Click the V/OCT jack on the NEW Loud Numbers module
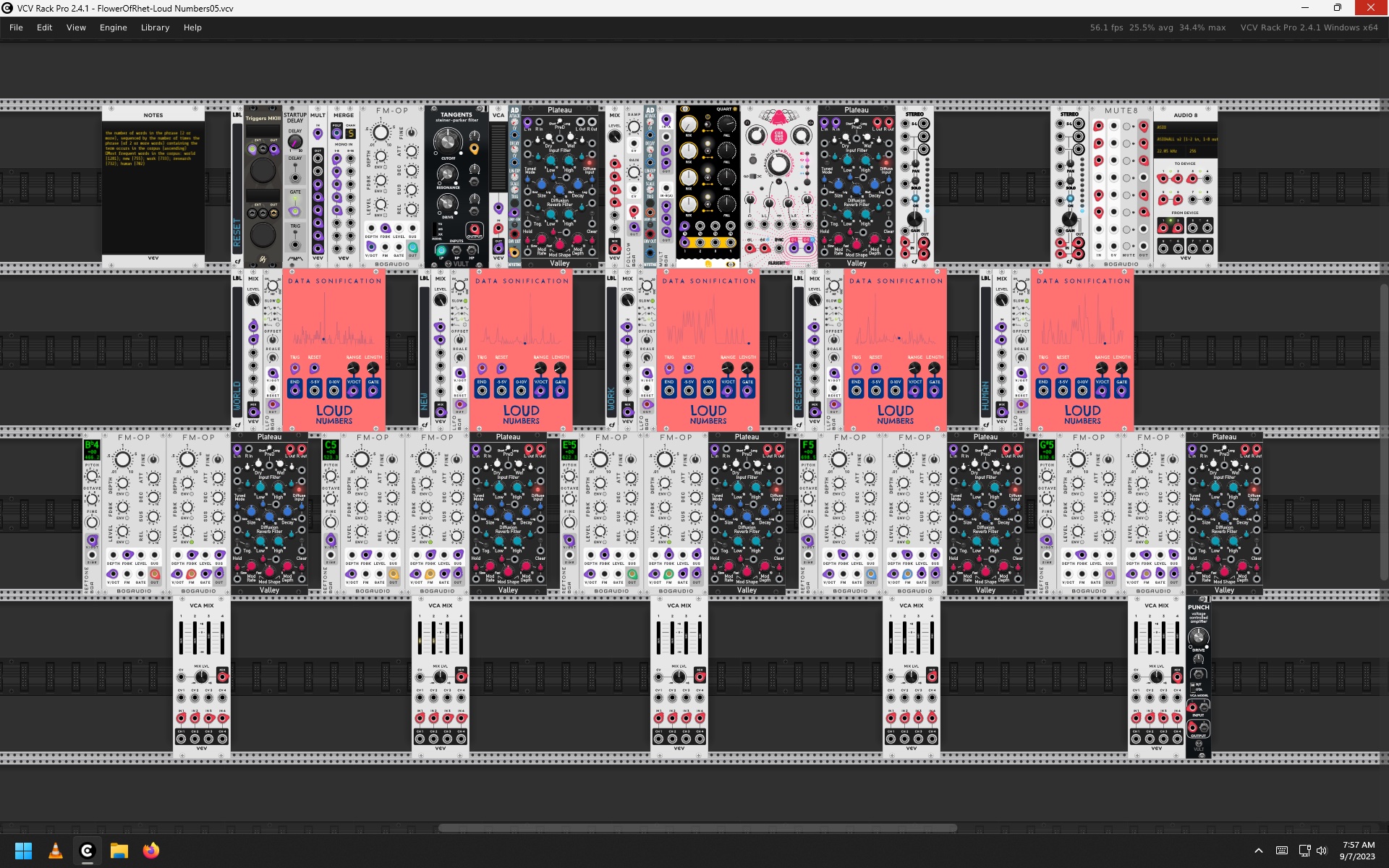This screenshot has height=868, width=1389. click(540, 391)
